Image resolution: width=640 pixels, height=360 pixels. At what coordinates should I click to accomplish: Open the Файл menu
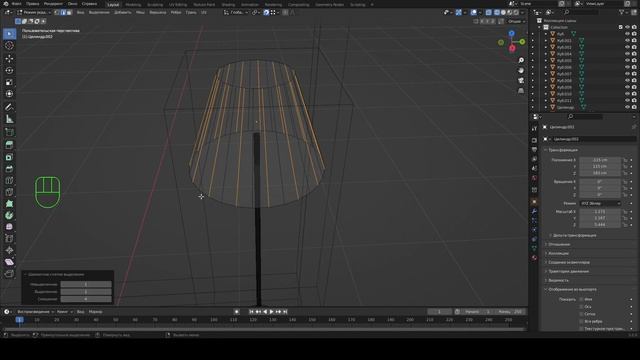(16, 4)
